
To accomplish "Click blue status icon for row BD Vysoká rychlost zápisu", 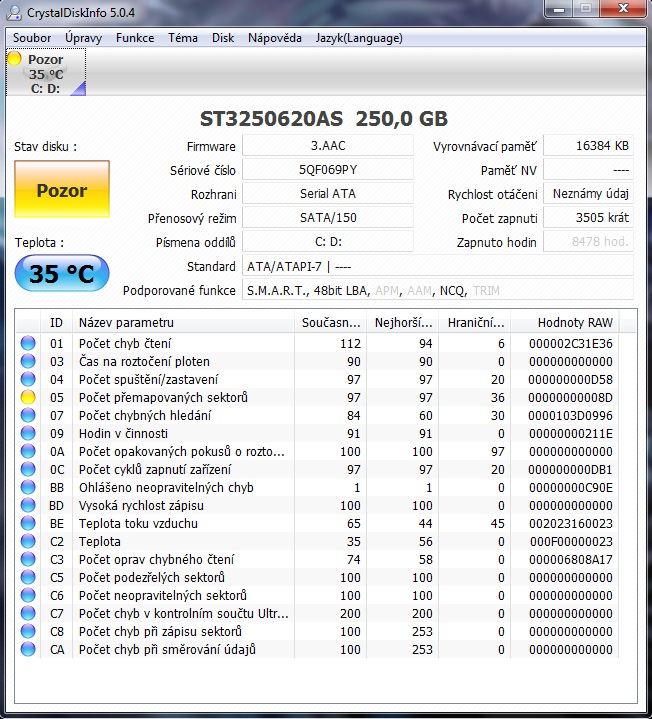I will coord(28,505).
